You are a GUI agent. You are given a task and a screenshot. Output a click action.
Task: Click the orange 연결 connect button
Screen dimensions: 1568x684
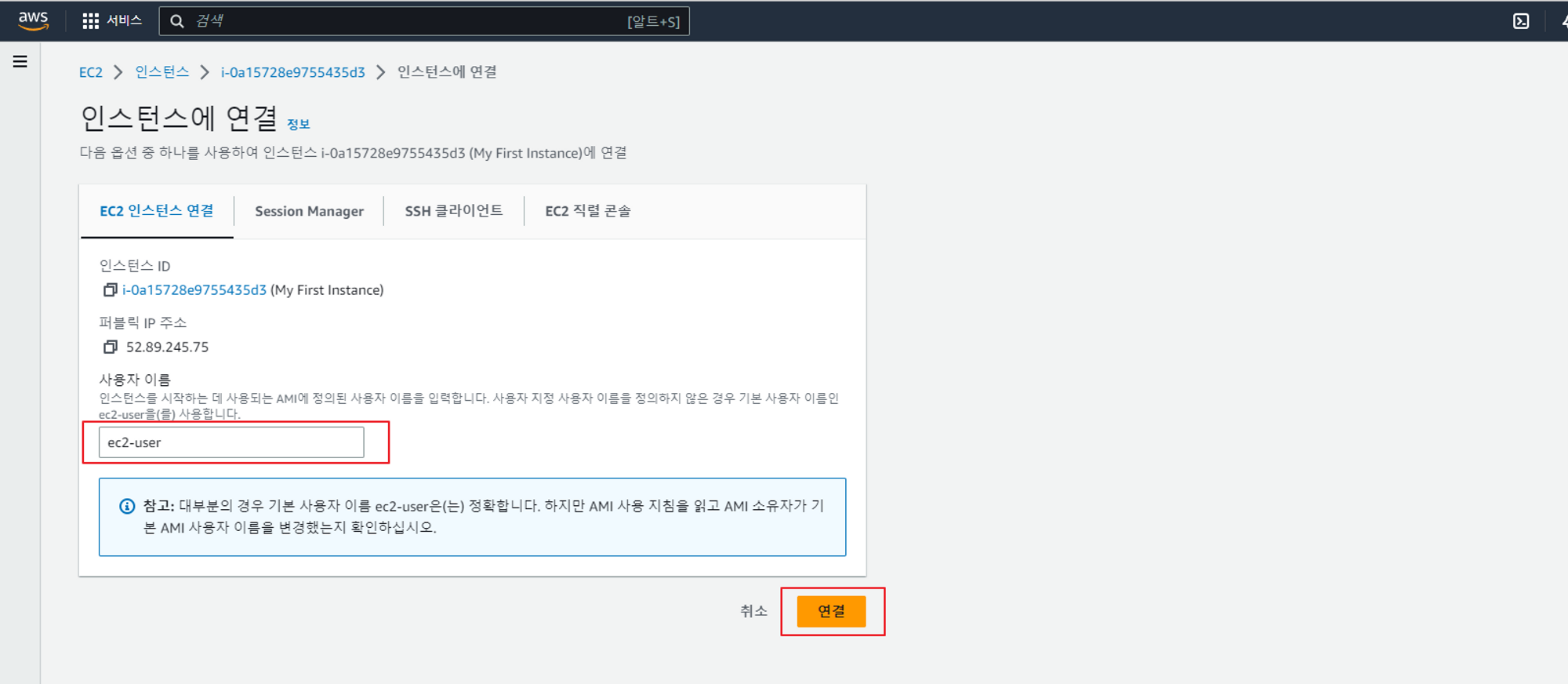click(832, 611)
